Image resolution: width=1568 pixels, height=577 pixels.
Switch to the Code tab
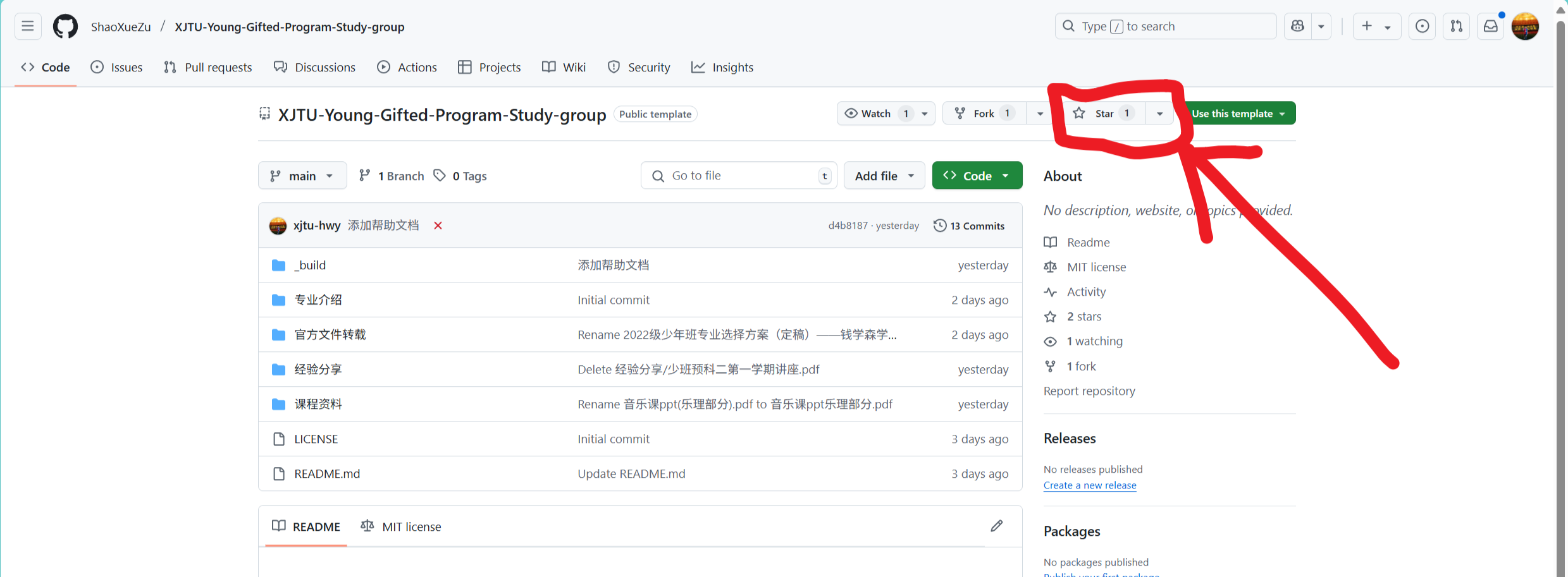pos(46,67)
